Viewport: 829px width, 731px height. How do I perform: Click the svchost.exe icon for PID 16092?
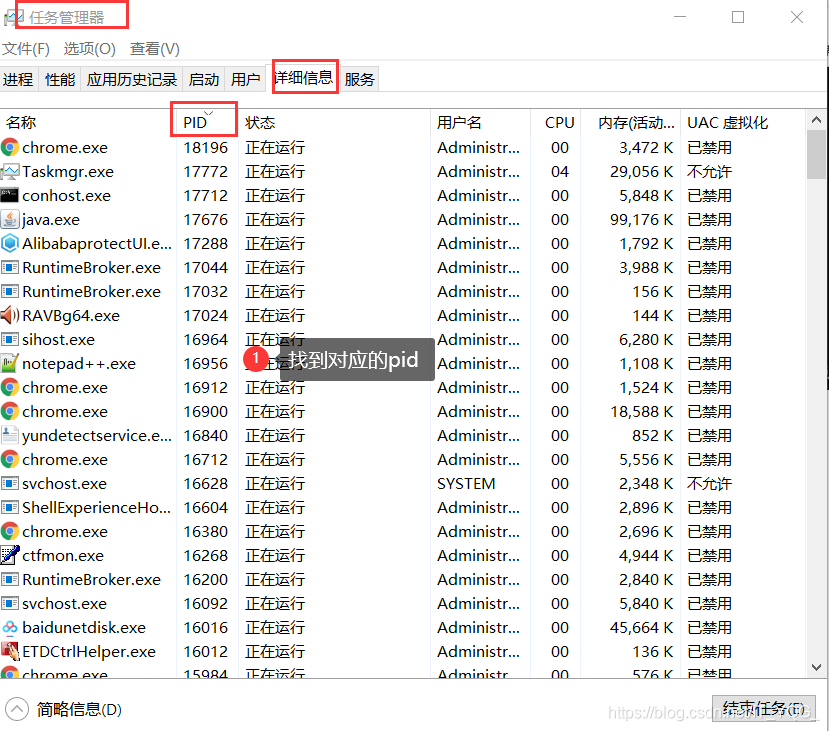coord(10,603)
